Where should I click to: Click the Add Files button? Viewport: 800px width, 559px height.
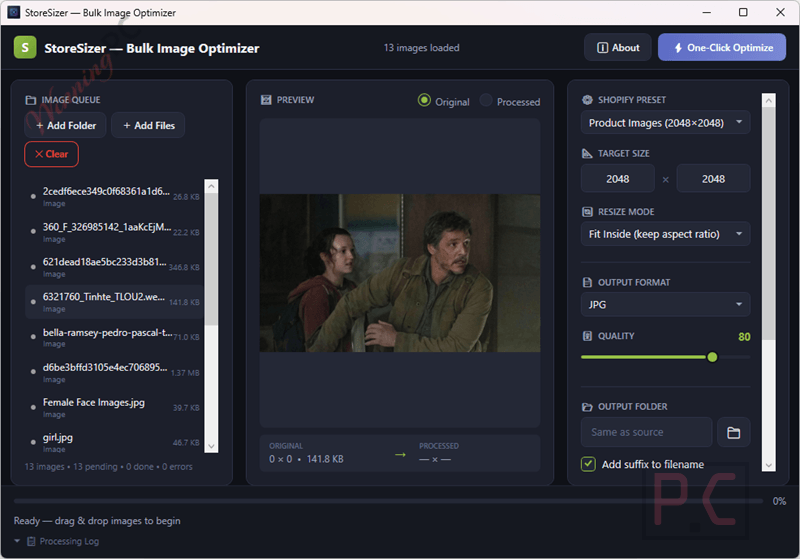pos(148,125)
